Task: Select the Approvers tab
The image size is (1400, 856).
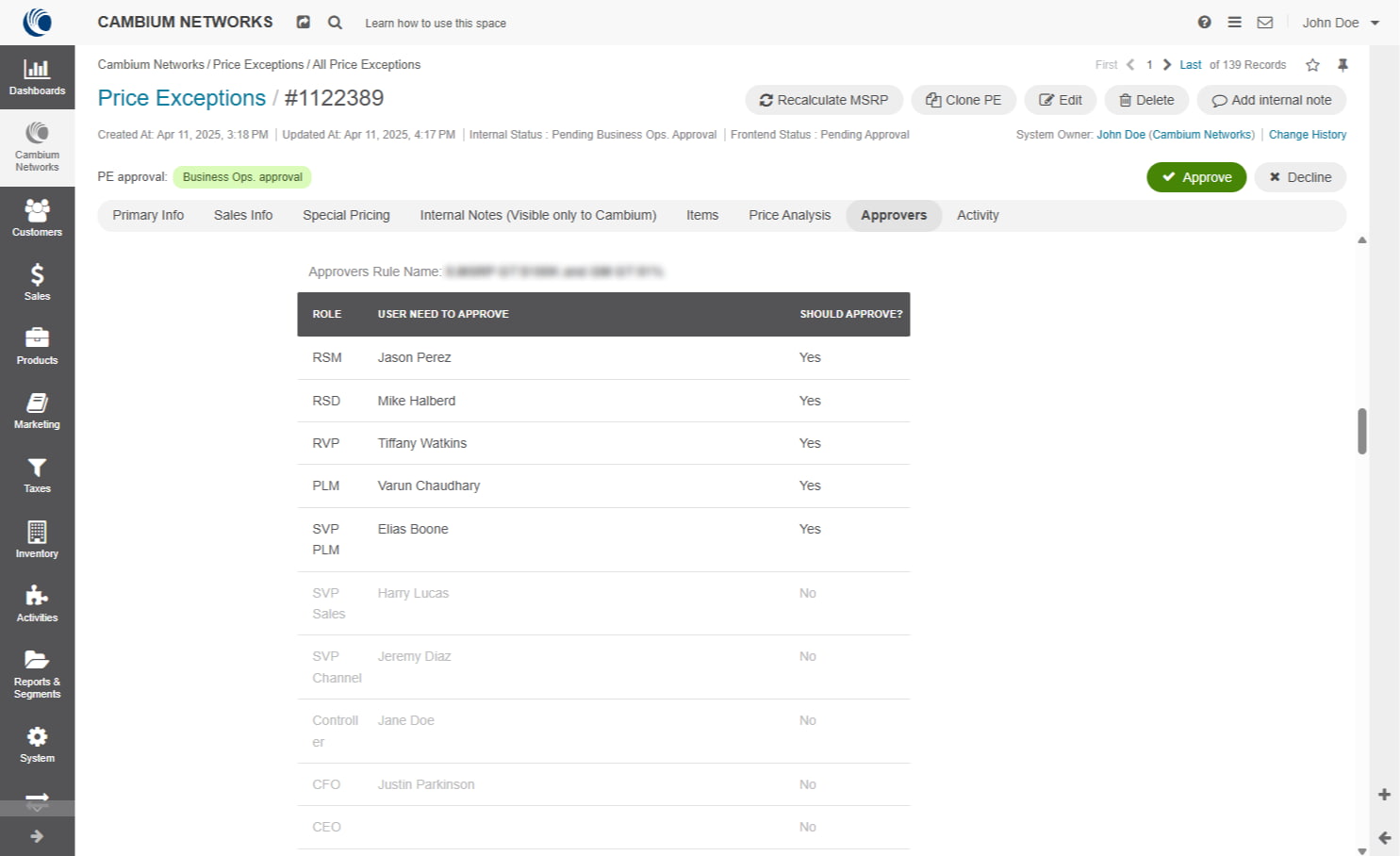Action: [x=894, y=215]
